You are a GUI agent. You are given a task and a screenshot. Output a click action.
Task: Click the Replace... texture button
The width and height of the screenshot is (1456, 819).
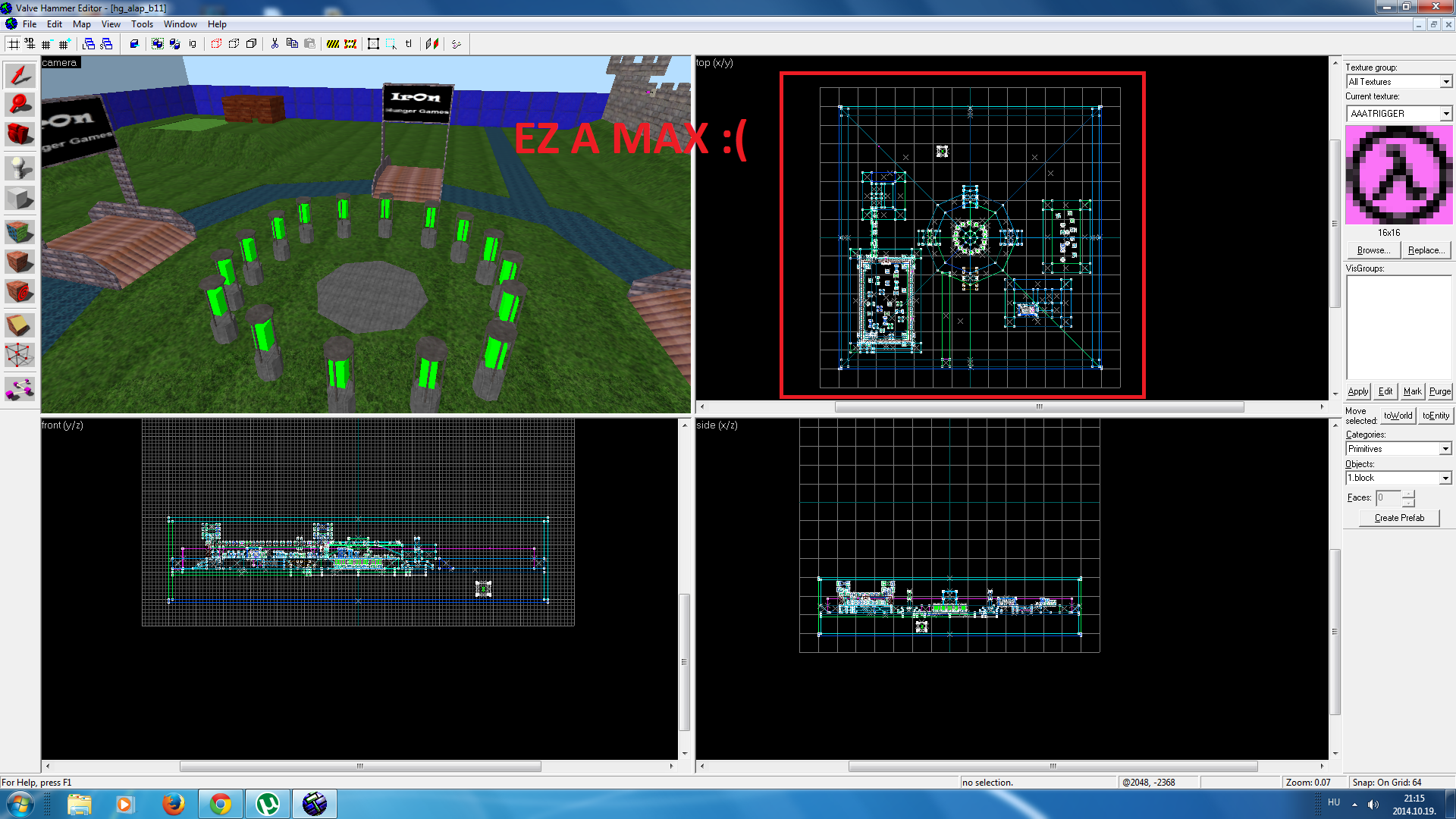click(x=1425, y=250)
